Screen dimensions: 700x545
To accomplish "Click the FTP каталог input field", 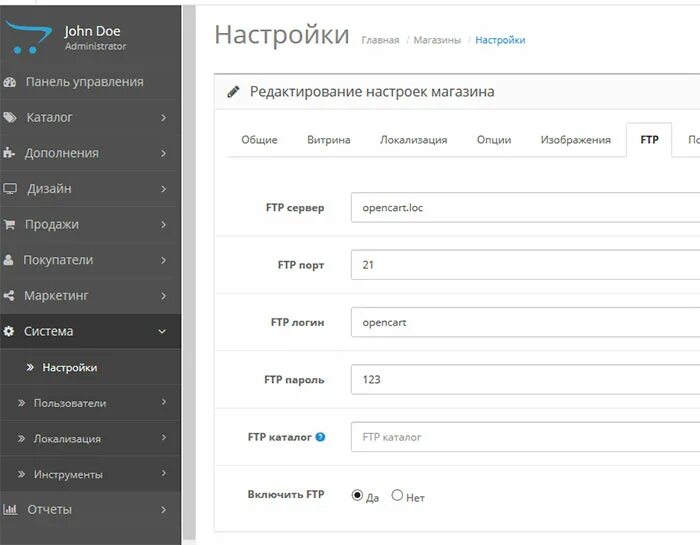I will [525, 437].
